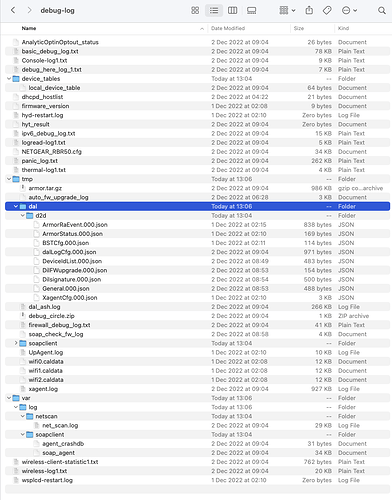Click the panic_log.txt file icon
Screen dimensions: 392x500
(16, 161)
